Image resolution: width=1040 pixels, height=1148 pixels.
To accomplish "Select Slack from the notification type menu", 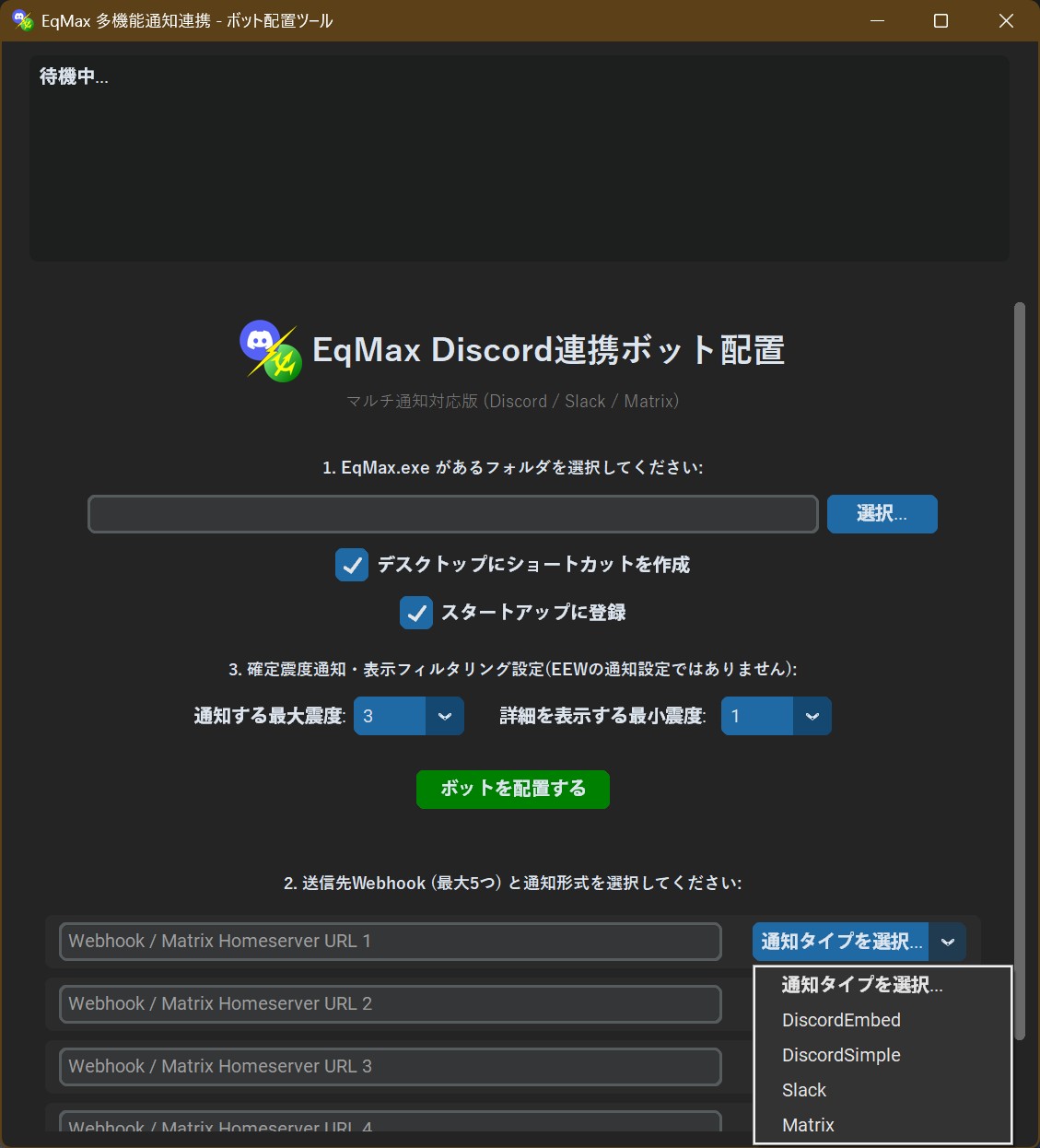I will [x=803, y=1090].
